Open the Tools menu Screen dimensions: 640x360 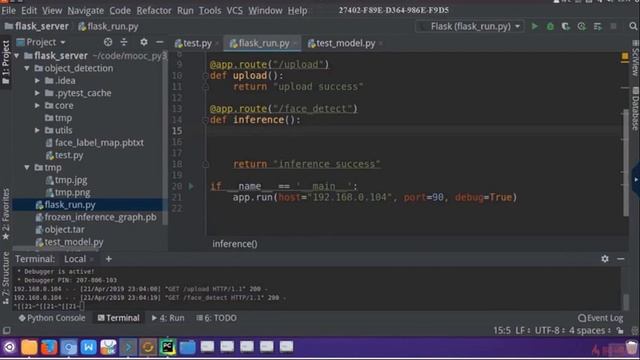(210, 11)
